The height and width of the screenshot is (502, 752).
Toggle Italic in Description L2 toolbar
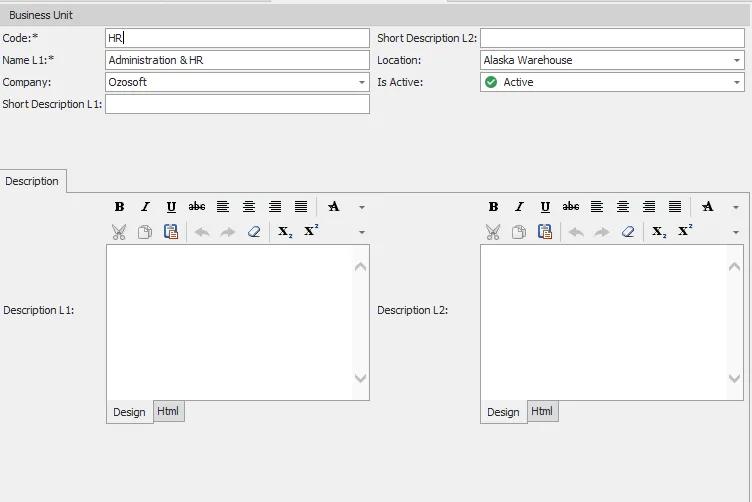(519, 207)
